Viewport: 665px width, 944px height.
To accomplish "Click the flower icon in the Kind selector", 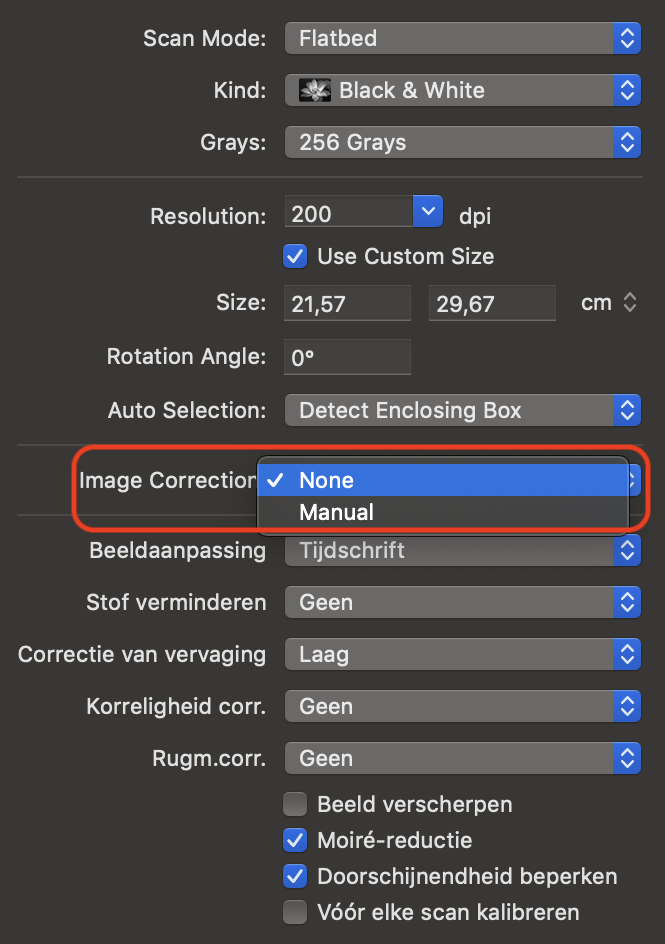I will tap(315, 90).
